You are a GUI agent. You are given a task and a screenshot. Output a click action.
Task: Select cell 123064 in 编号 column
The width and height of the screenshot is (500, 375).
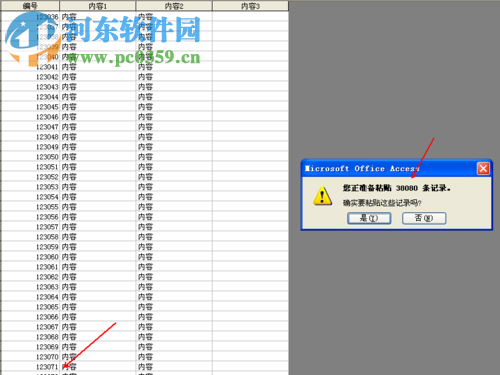31,297
